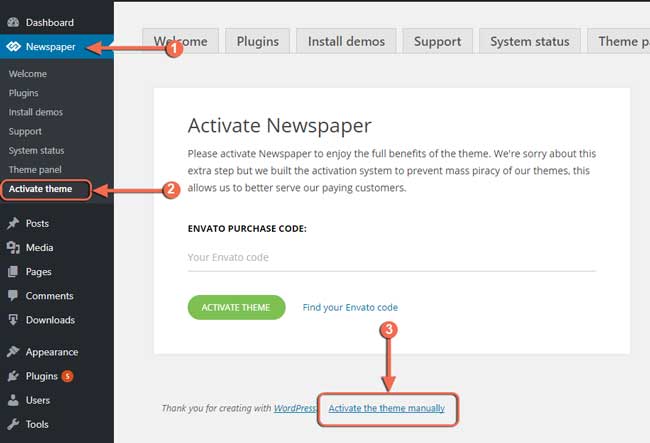
Task: Open Pages in the sidebar
Action: tap(57, 271)
